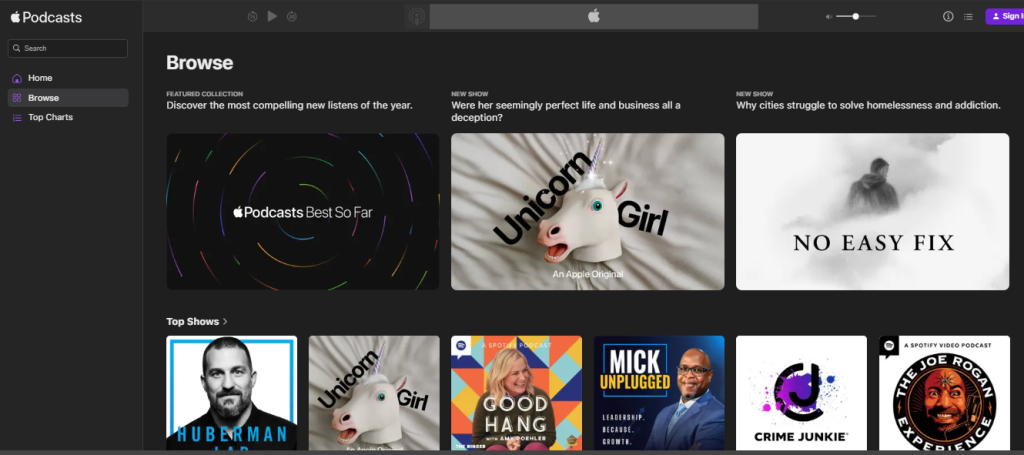Viewport: 1024px width, 455px height.
Task: Open Huberman Lab show artwork
Action: (x=232, y=392)
